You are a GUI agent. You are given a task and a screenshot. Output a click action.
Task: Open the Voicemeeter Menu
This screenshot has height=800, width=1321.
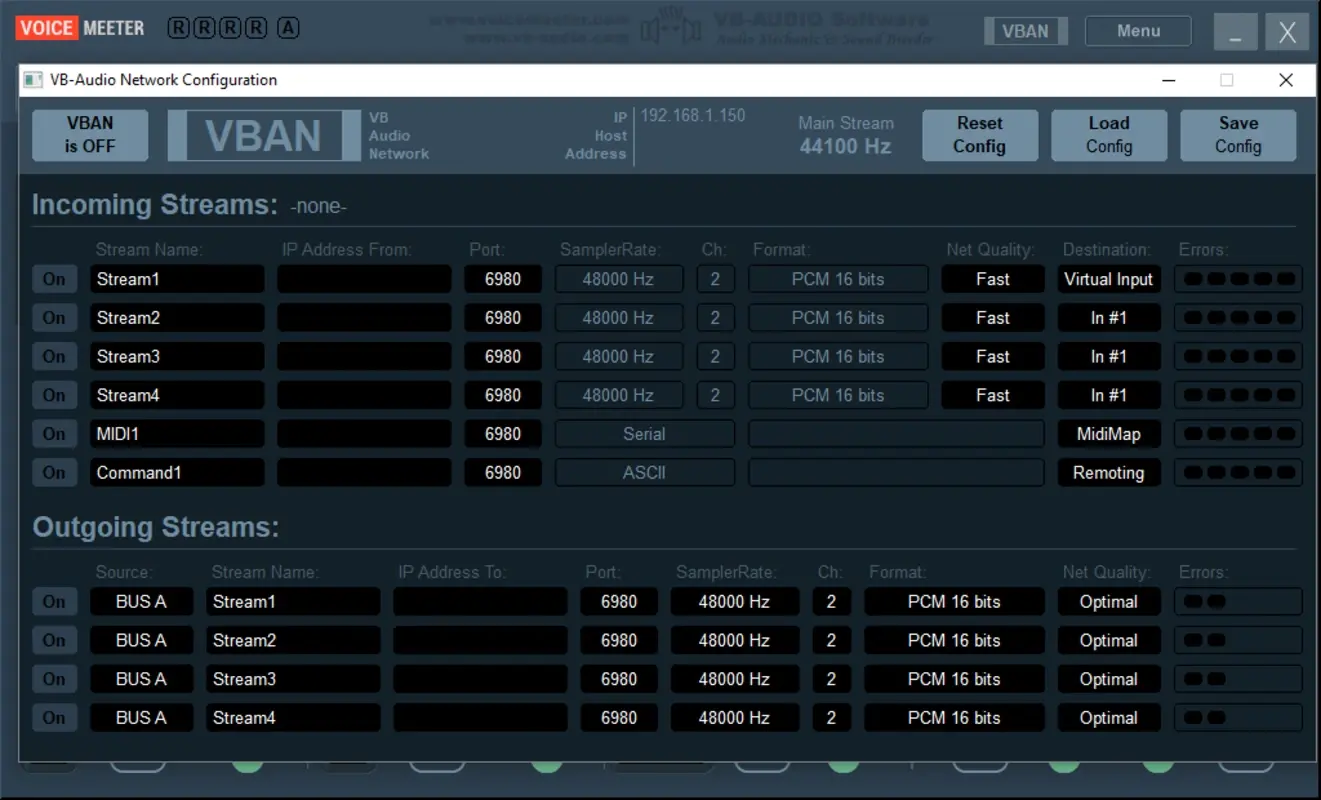point(1138,31)
